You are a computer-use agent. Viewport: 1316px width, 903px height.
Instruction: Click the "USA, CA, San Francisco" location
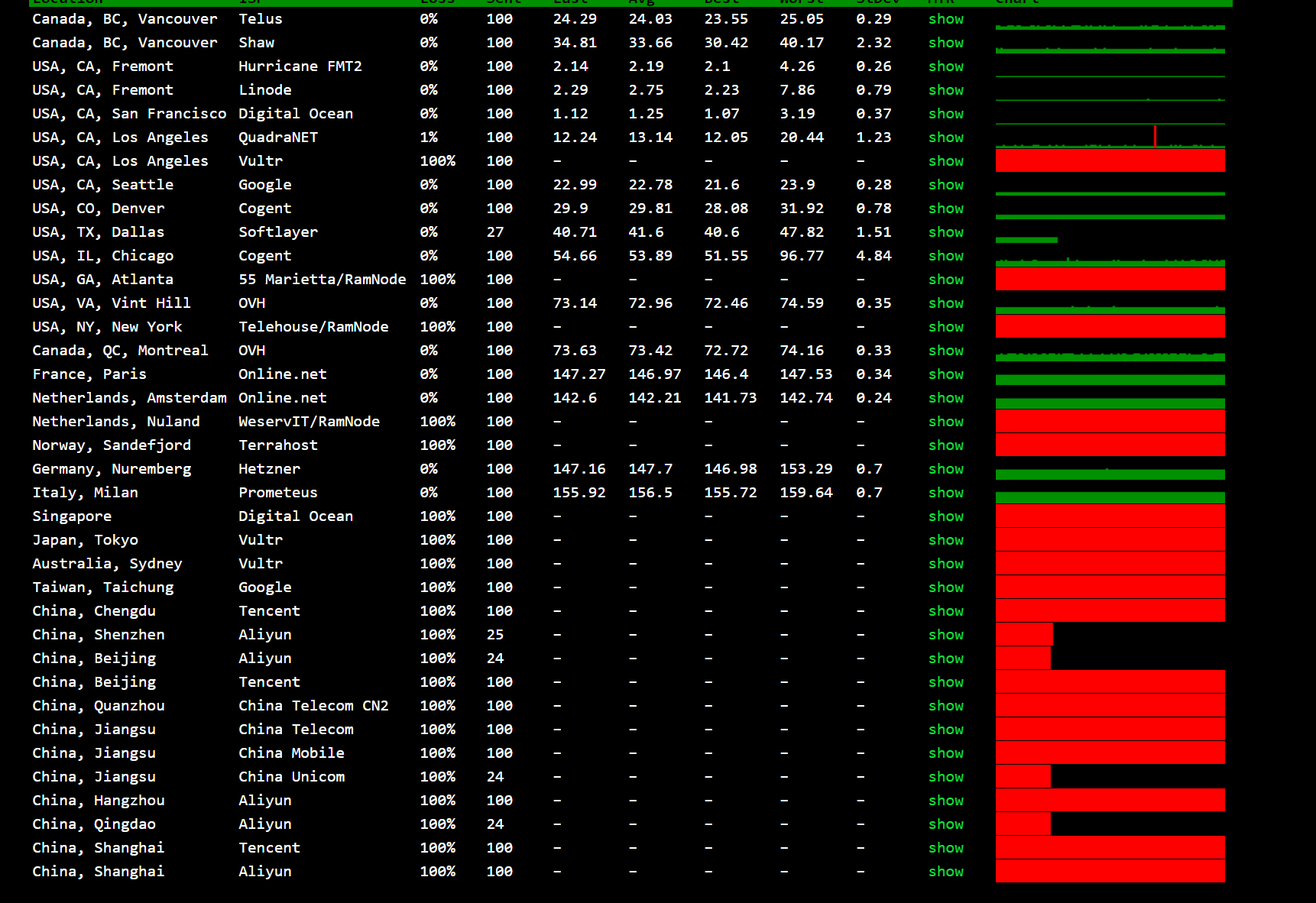[129, 114]
